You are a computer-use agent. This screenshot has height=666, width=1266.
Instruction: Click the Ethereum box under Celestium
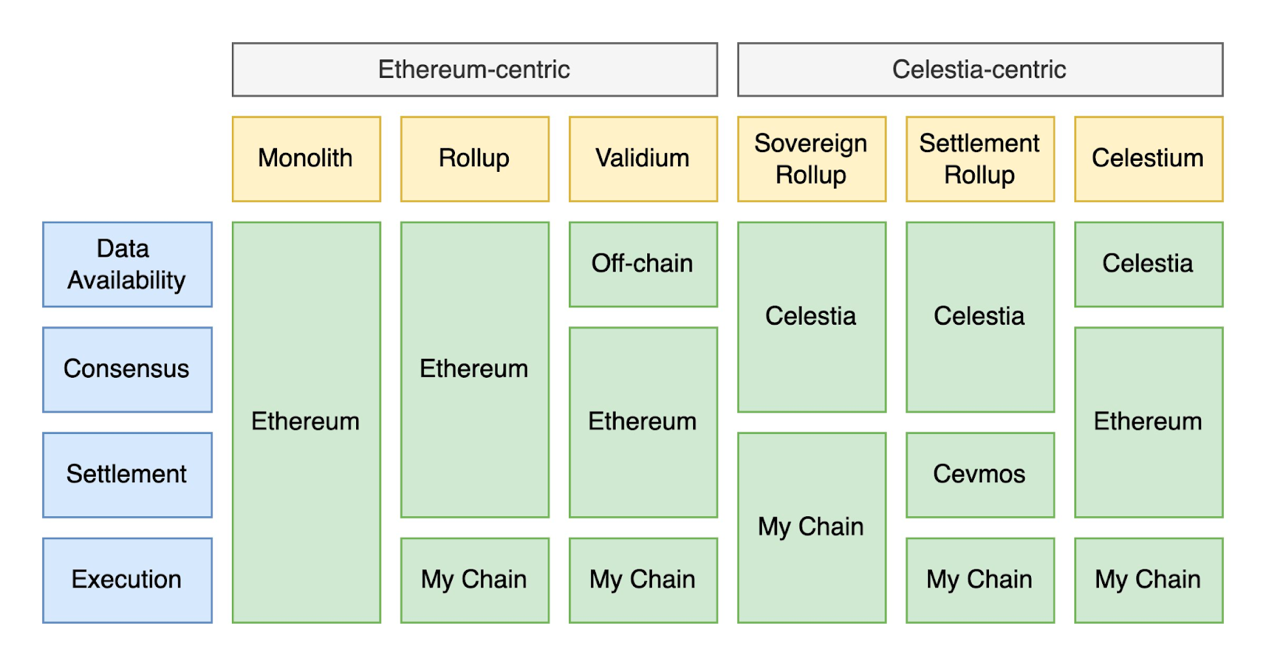[1148, 422]
